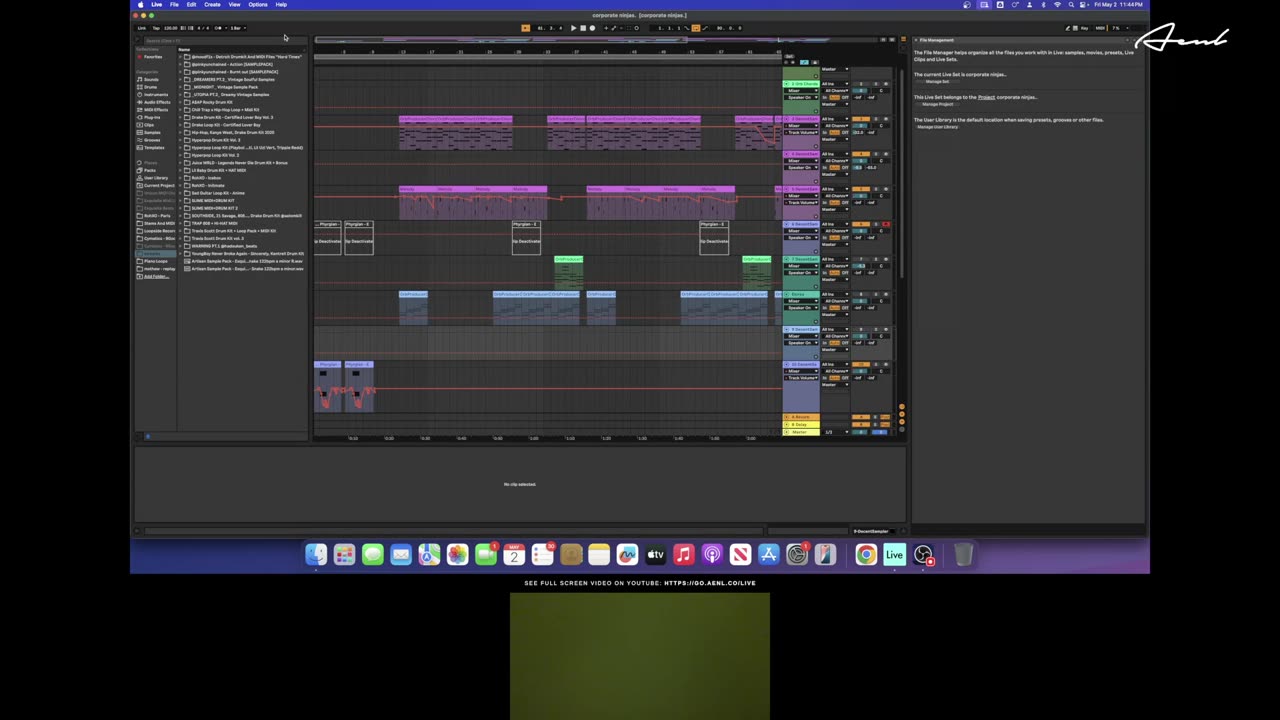1280x720 pixels.
Task: Open Piano Loops folder in Places
Action: tap(155, 261)
